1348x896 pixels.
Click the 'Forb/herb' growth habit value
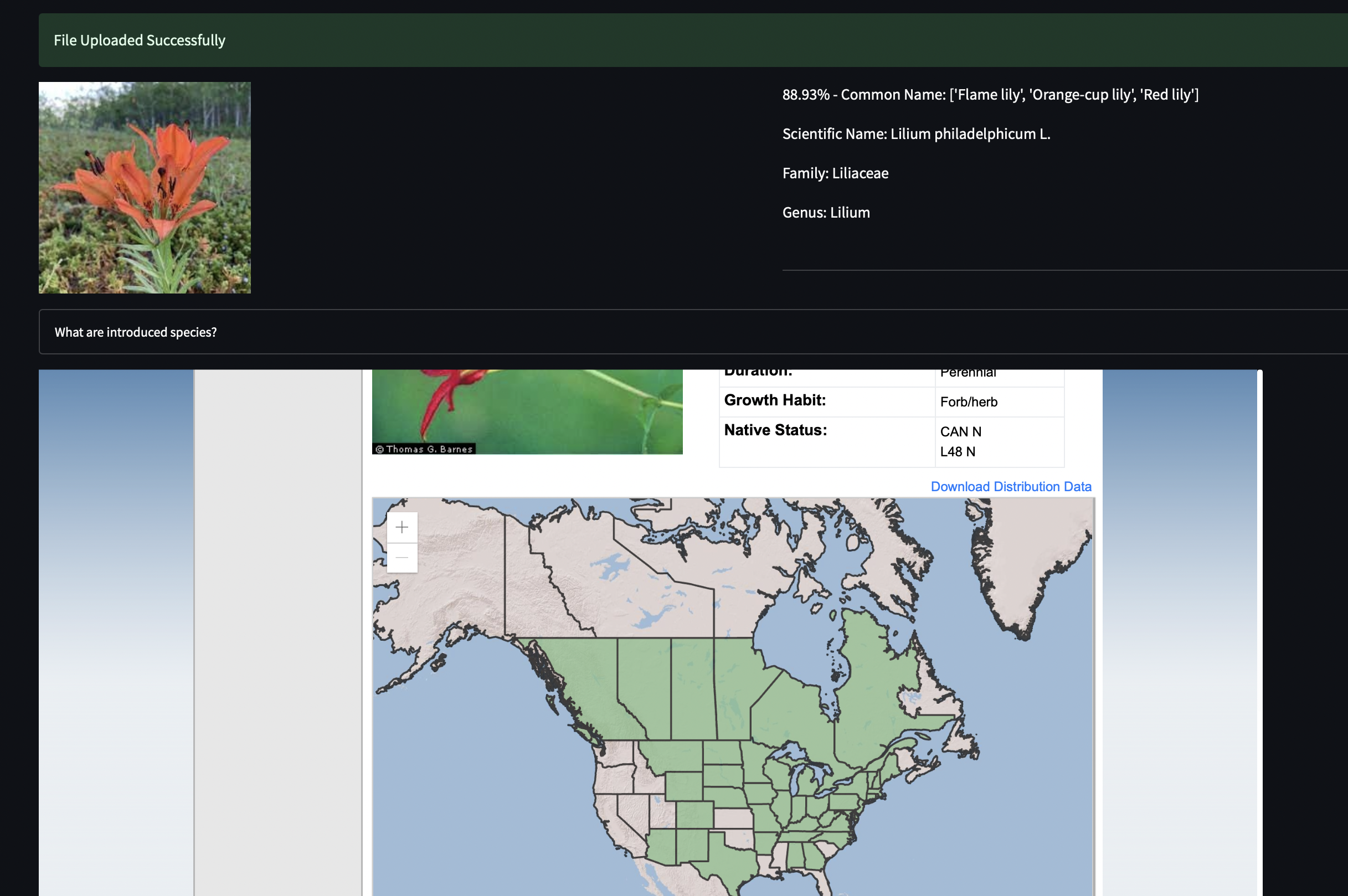click(968, 401)
